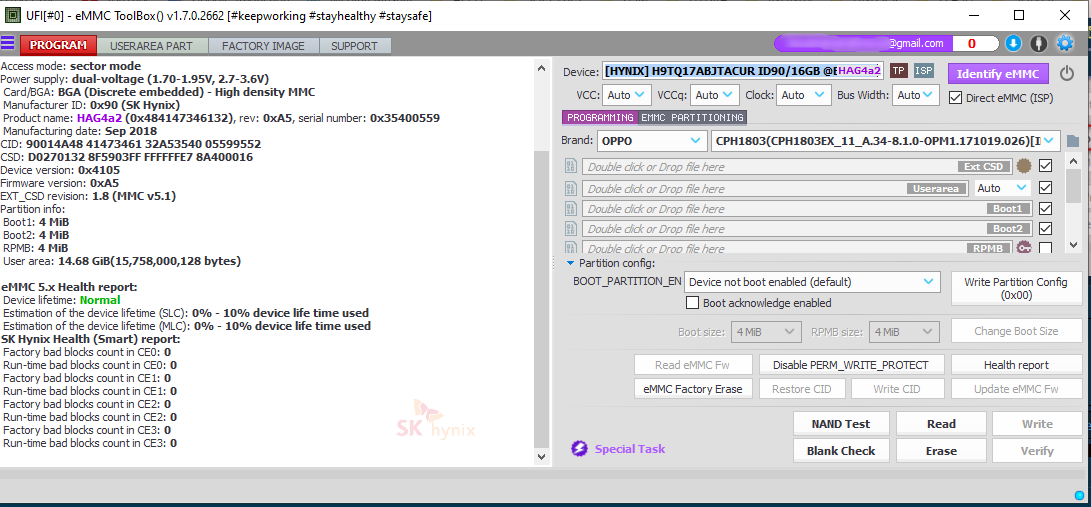Viewport: 1091px width, 507px height.
Task: Click the purple HAG4a2 product name text
Action: (x=99, y=118)
